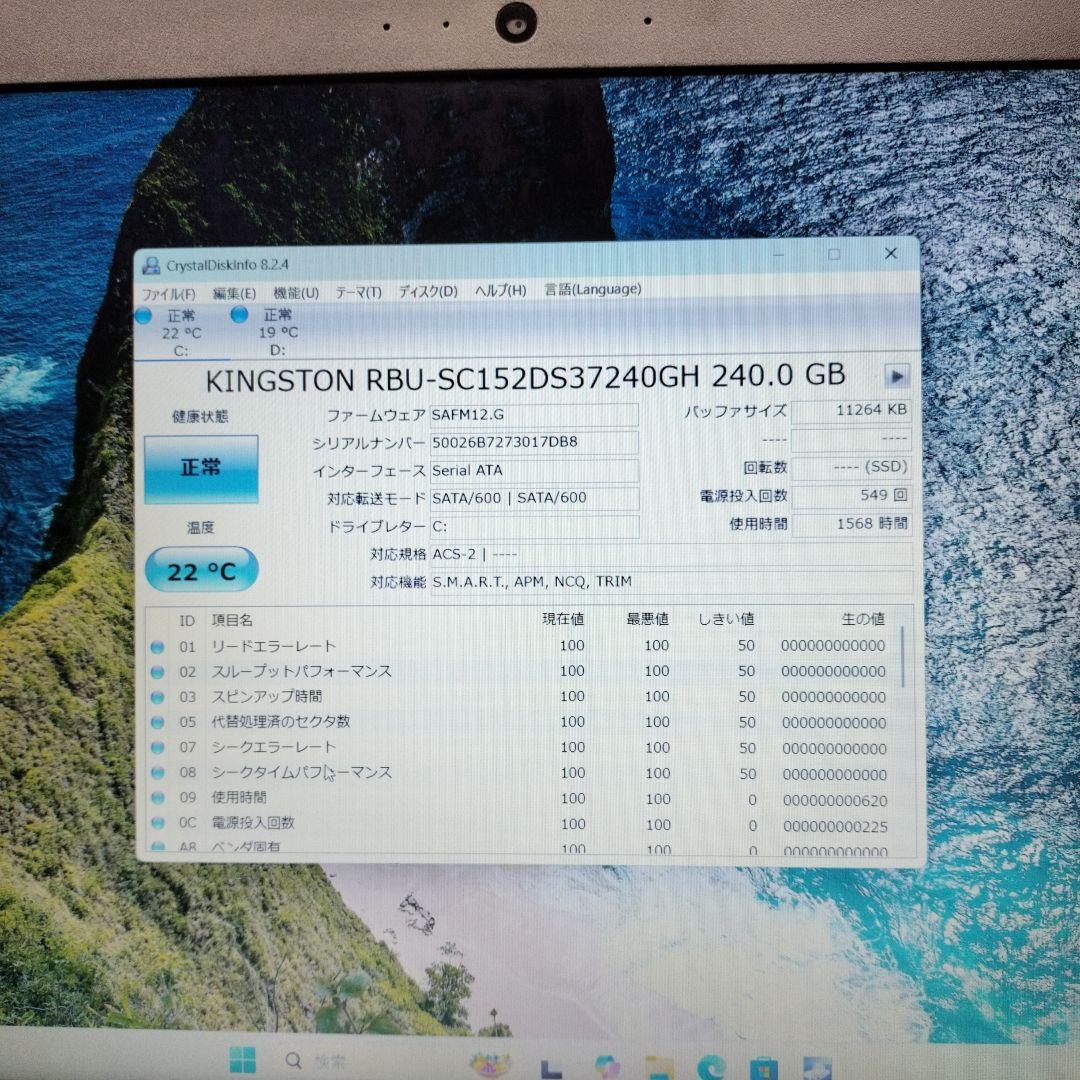Click raw value 000000000225
Image resolution: width=1080 pixels, height=1080 pixels.
coord(835,827)
